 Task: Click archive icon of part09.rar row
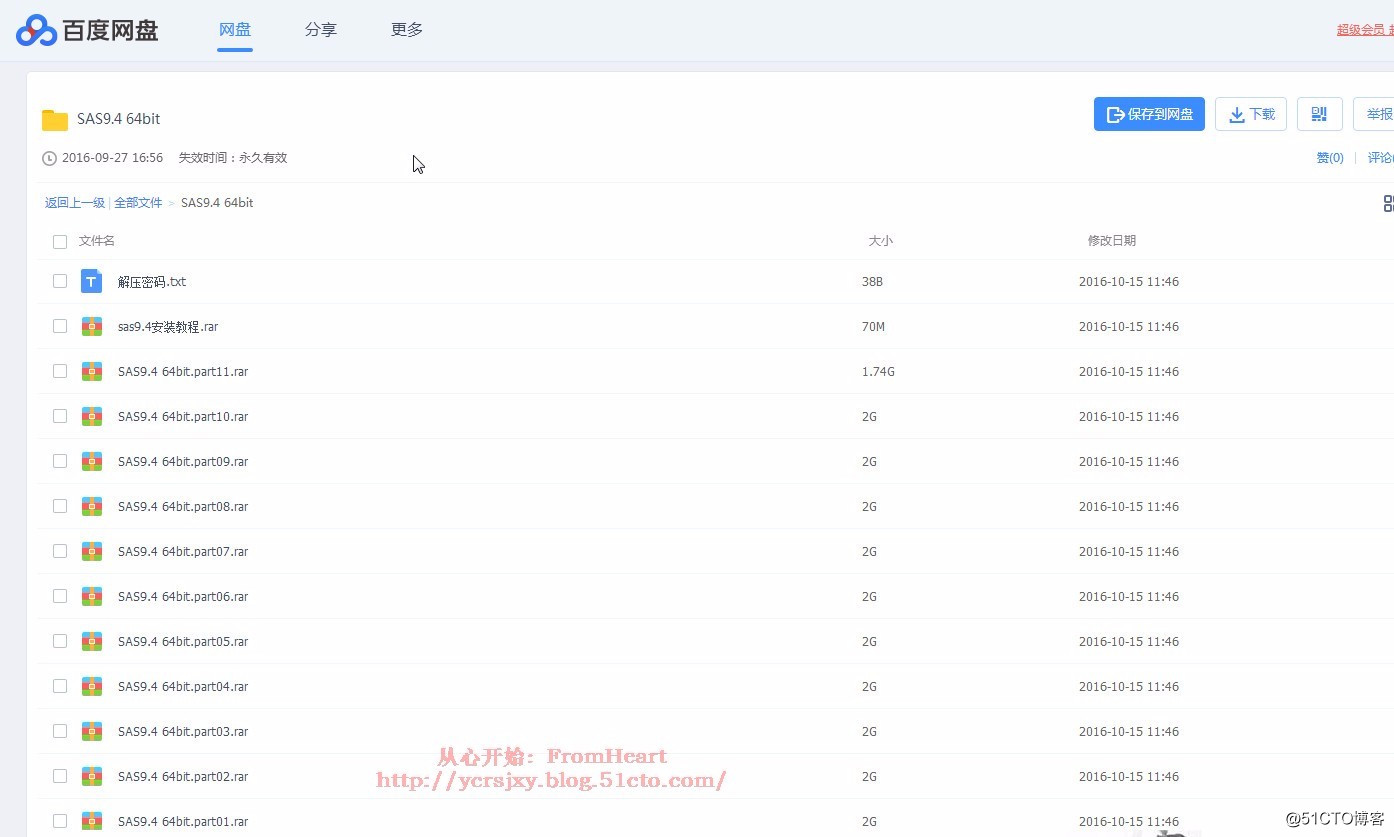coord(92,461)
